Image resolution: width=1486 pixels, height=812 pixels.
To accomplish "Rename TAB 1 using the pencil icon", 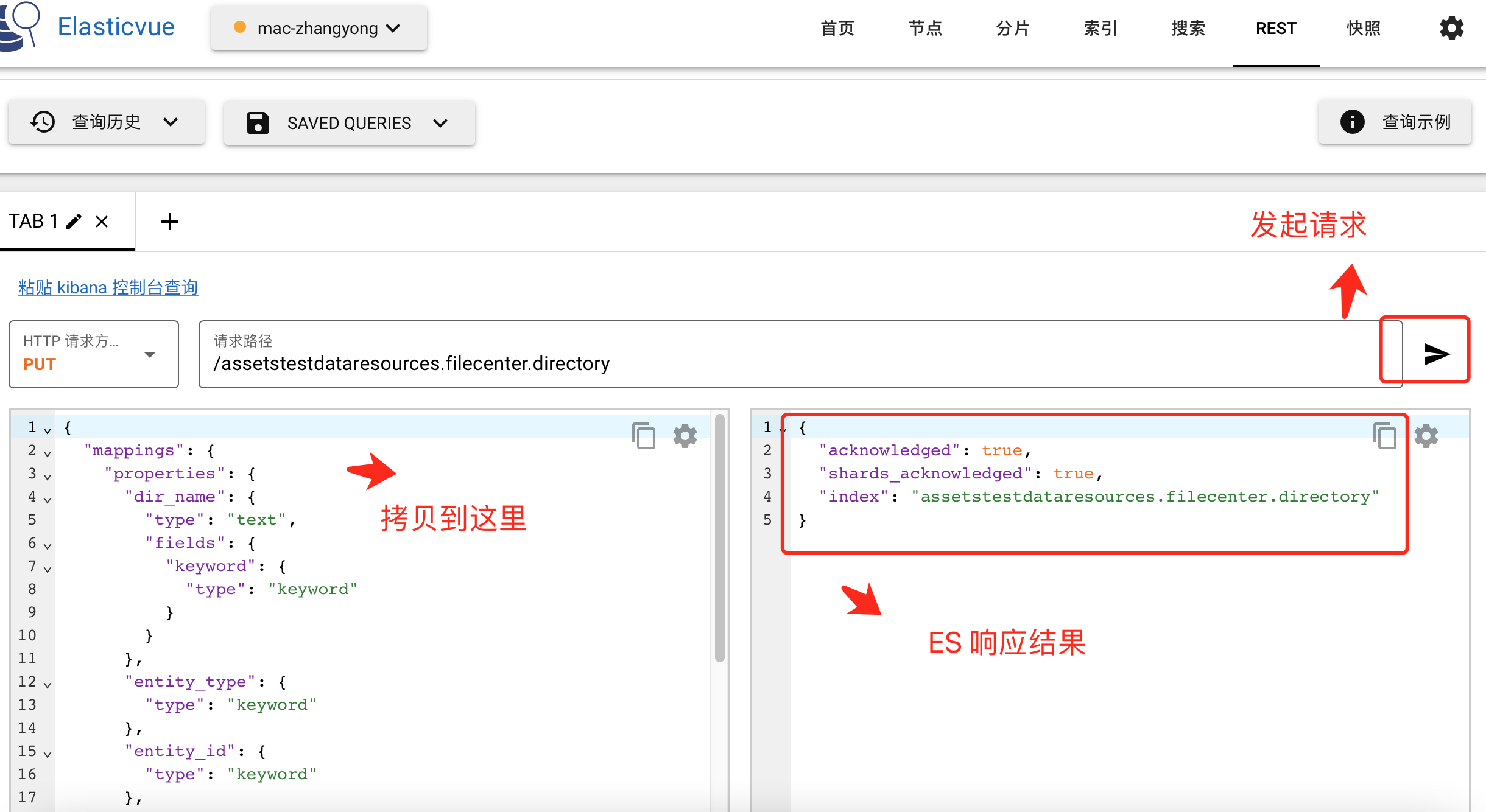I will (74, 221).
